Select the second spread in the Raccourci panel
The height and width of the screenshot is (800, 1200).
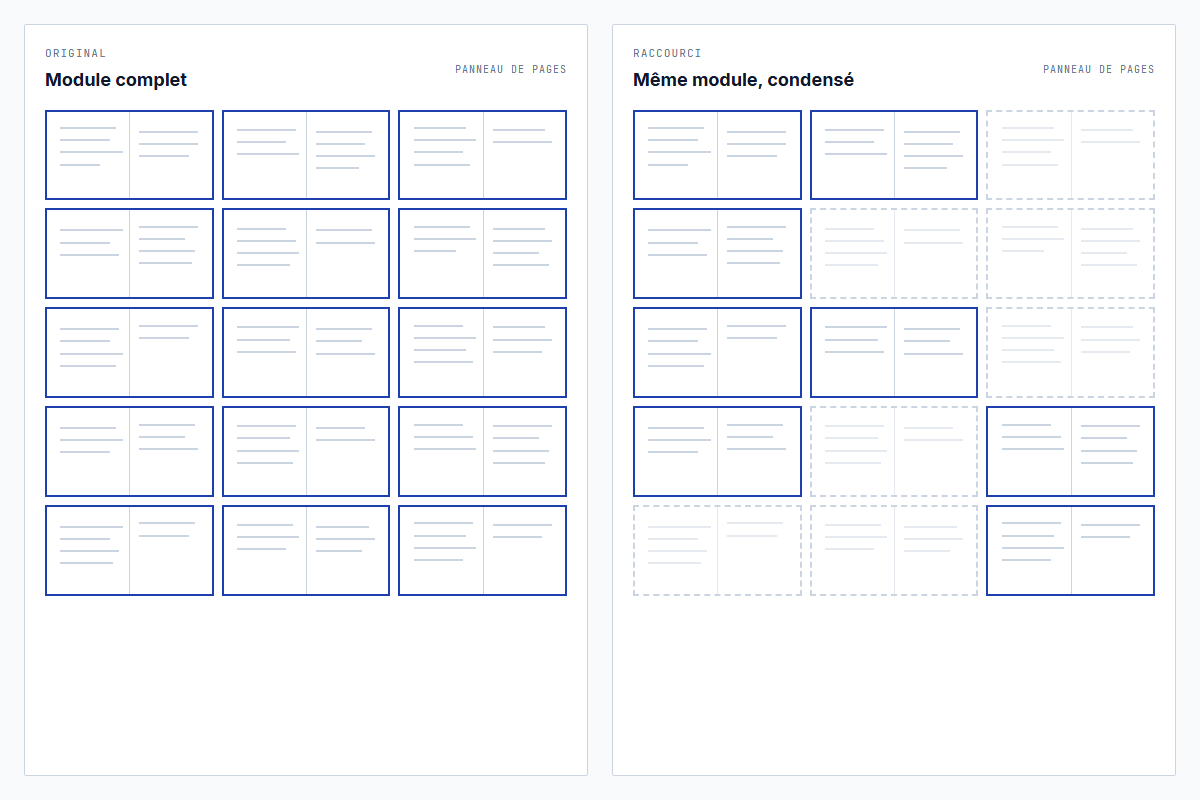tap(893, 154)
